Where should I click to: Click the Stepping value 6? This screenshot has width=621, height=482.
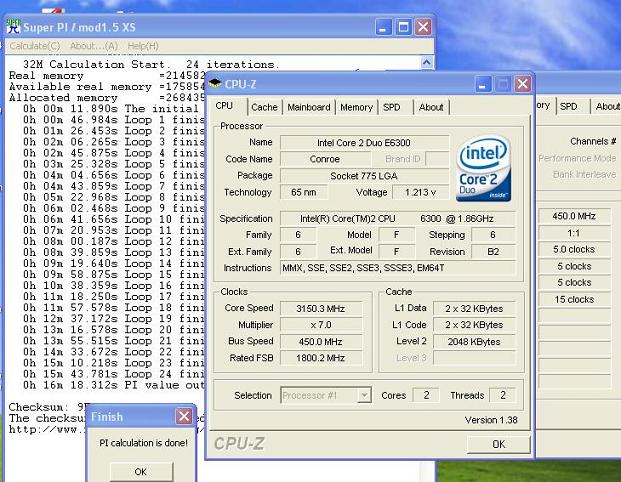click(493, 235)
